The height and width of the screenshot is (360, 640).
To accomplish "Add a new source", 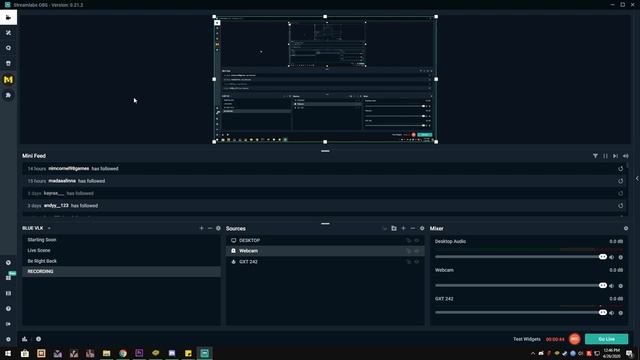I will [403, 228].
